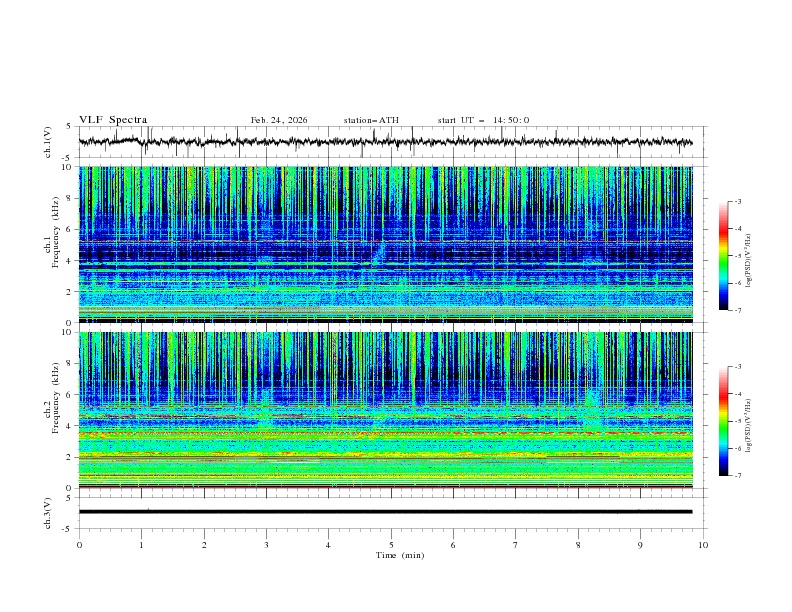
Task: Click the "VLF Spectra" plot title
Action: (x=113, y=120)
